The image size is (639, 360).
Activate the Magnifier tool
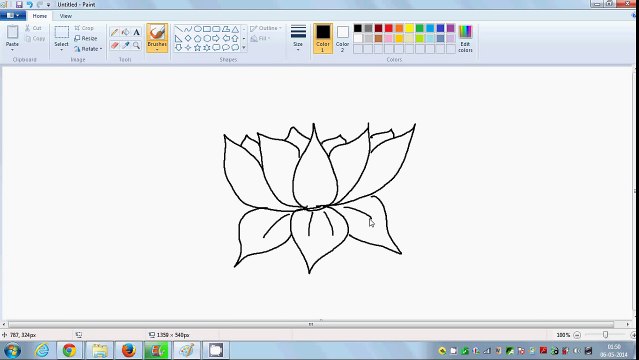(x=137, y=45)
